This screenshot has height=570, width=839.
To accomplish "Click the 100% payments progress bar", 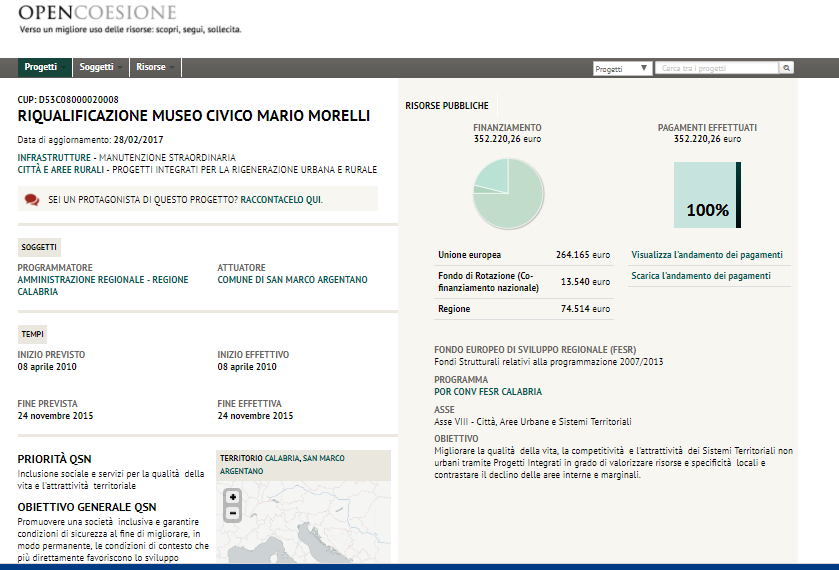I will (707, 195).
